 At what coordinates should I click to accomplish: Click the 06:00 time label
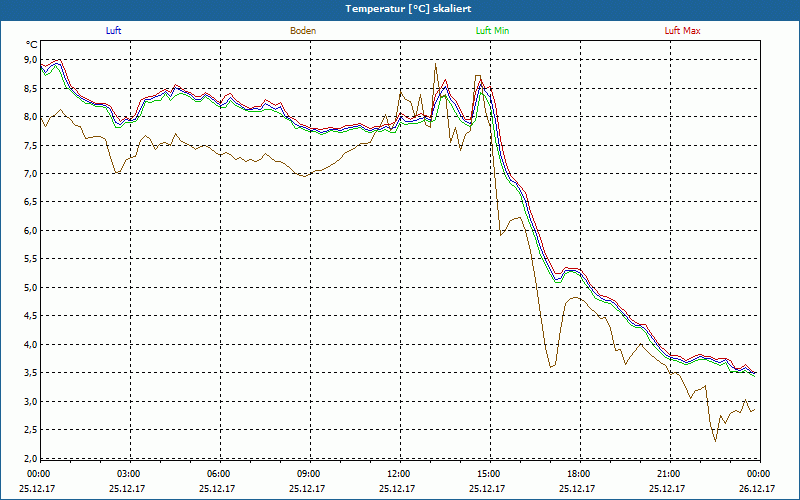[x=219, y=474]
